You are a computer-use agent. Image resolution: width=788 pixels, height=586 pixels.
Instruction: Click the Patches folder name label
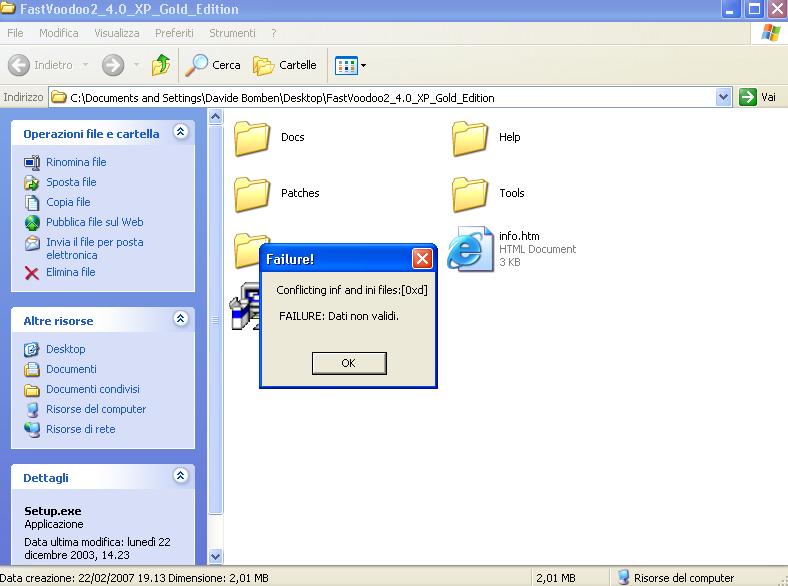pyautogui.click(x=300, y=193)
